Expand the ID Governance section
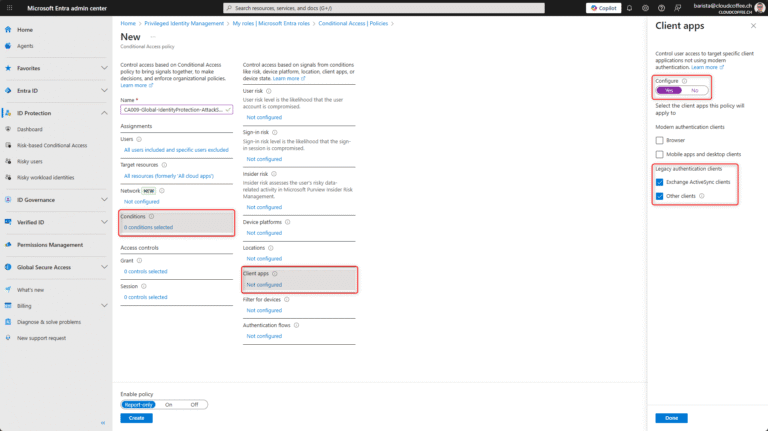The width and height of the screenshot is (768, 431). click(x=105, y=200)
